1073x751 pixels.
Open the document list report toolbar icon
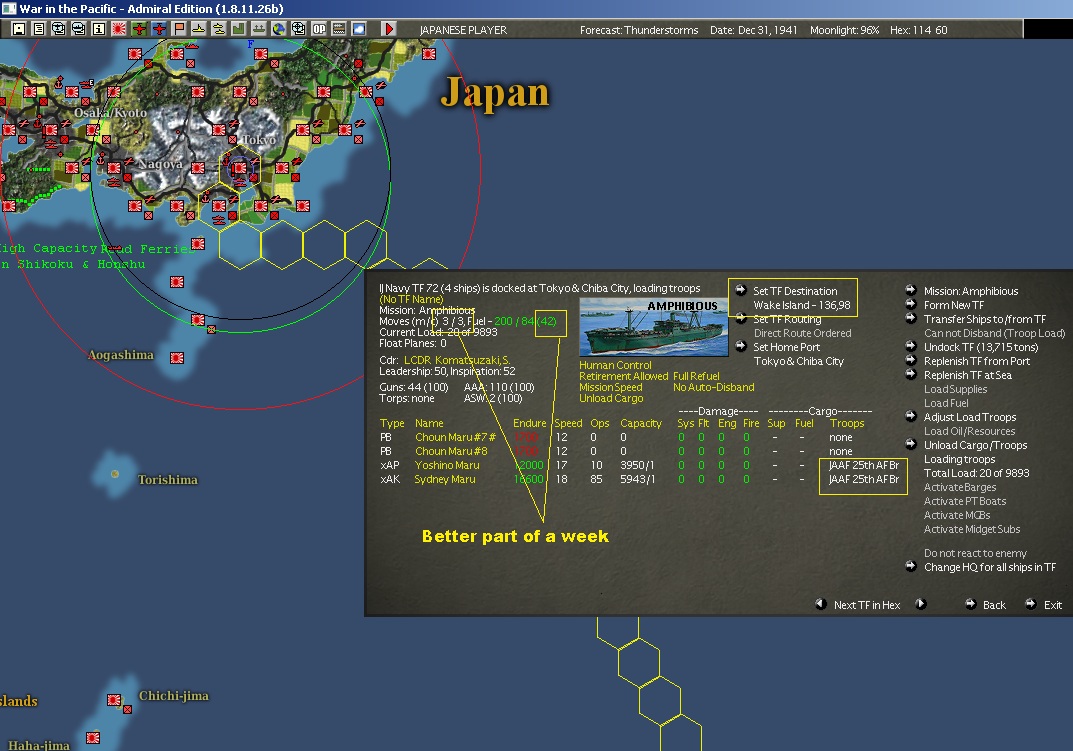click(39, 29)
